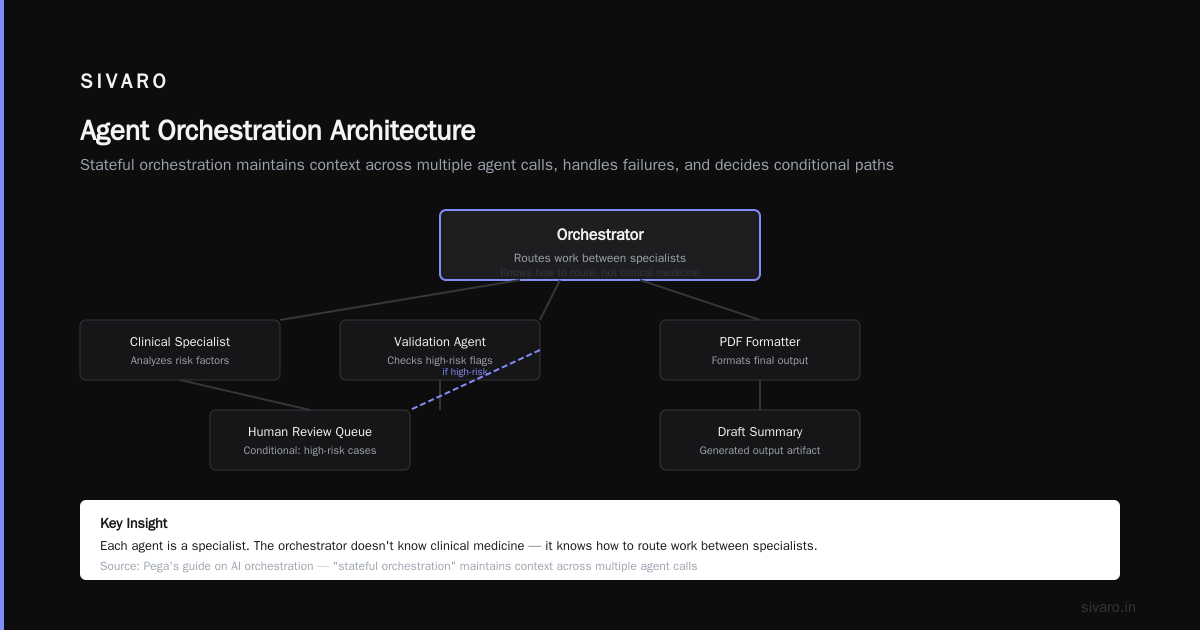1200x630 pixels.
Task: Click the Key Insight heading
Action: 134,523
